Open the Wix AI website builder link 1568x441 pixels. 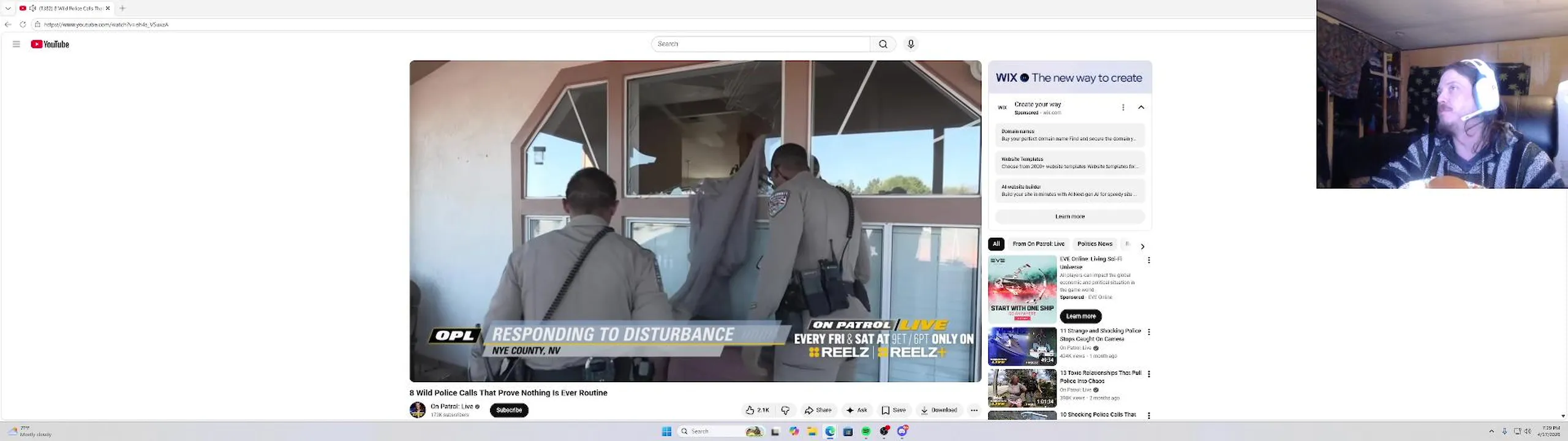pos(1069,190)
